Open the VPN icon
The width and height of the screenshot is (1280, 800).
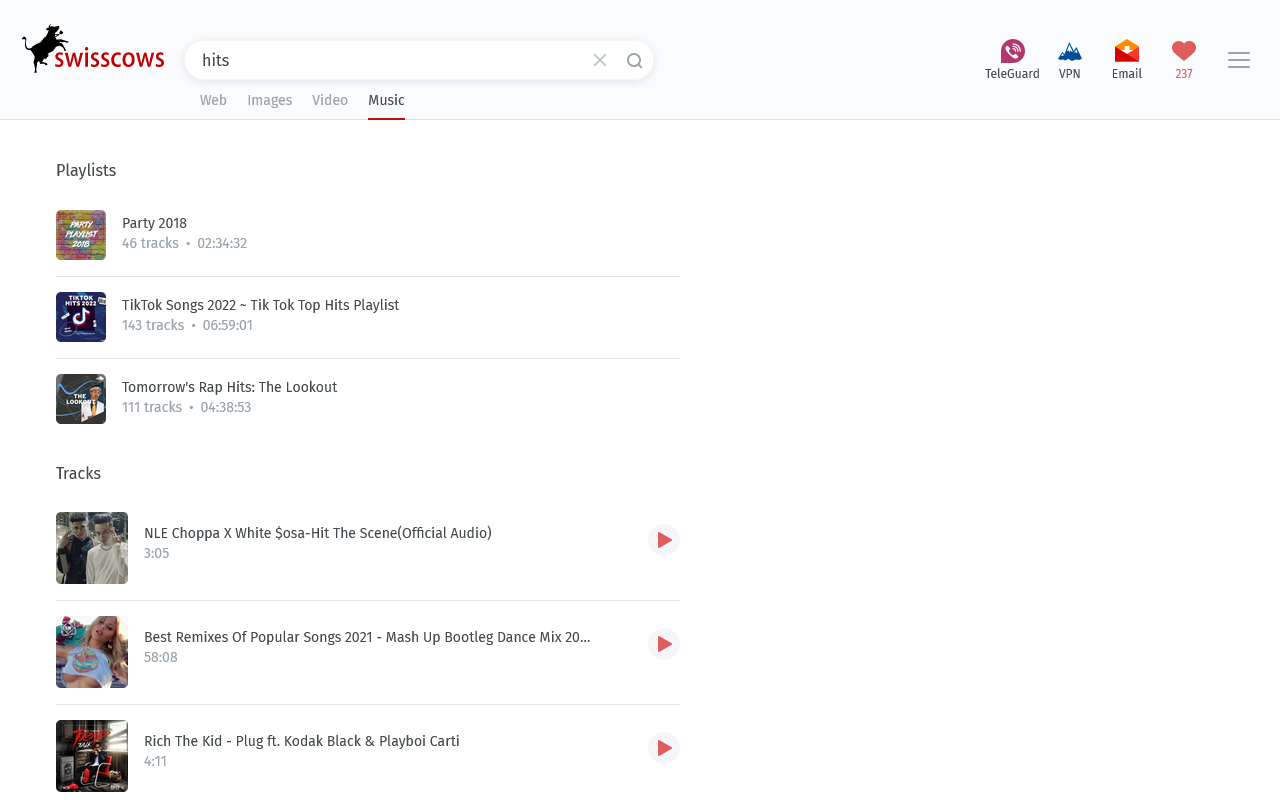1070,60
